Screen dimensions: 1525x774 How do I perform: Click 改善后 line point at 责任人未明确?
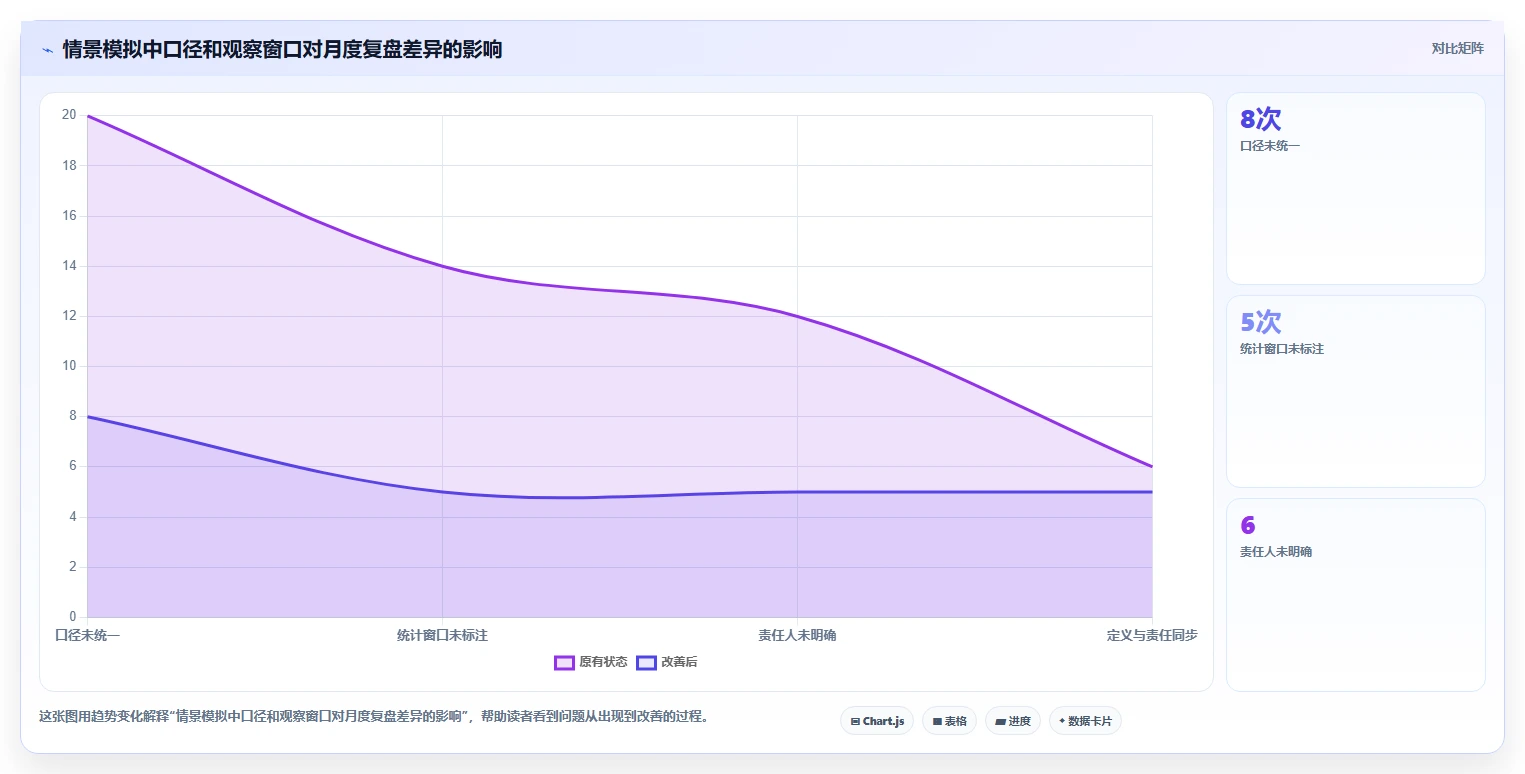point(797,492)
